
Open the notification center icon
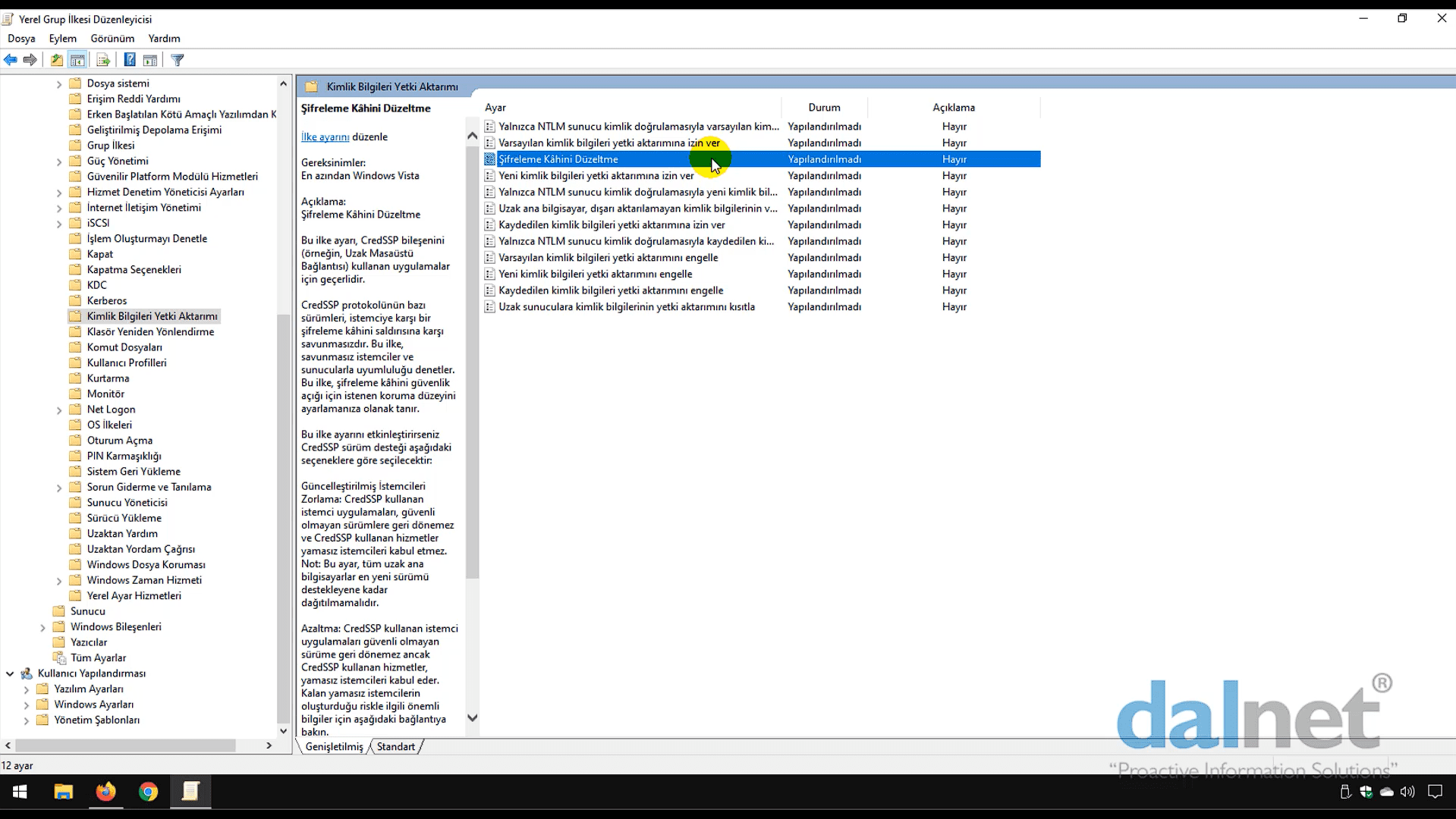pos(1435,792)
